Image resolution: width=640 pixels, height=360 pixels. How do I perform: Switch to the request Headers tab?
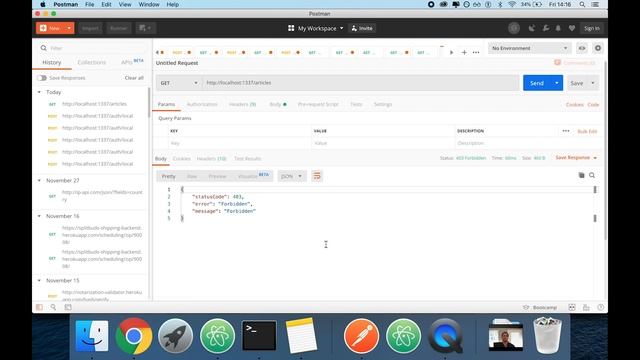[x=242, y=104]
